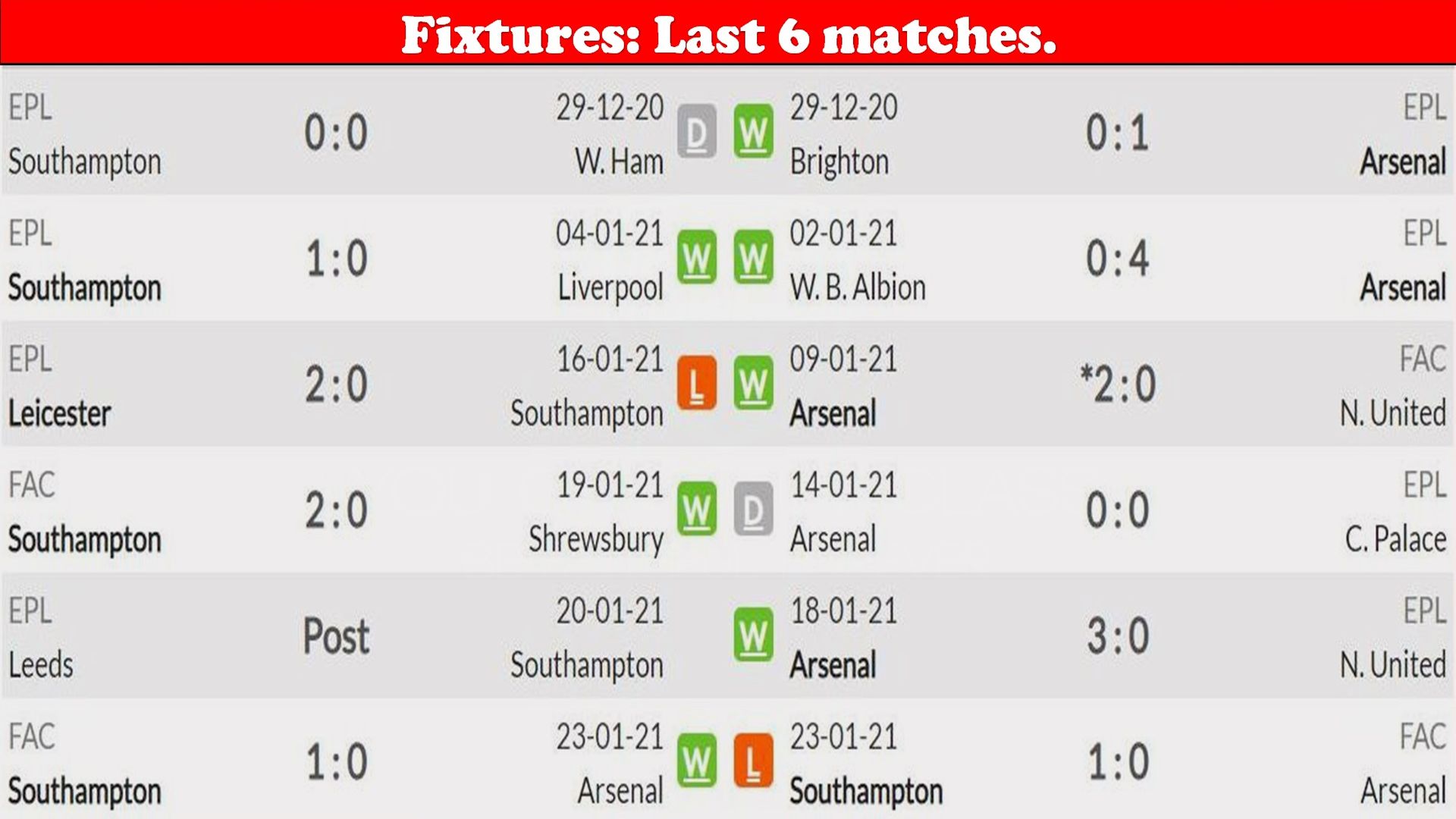This screenshot has height=819, width=1456.
Task: Click the green W badge beside Brighton 29-12-20
Action: pos(753,131)
